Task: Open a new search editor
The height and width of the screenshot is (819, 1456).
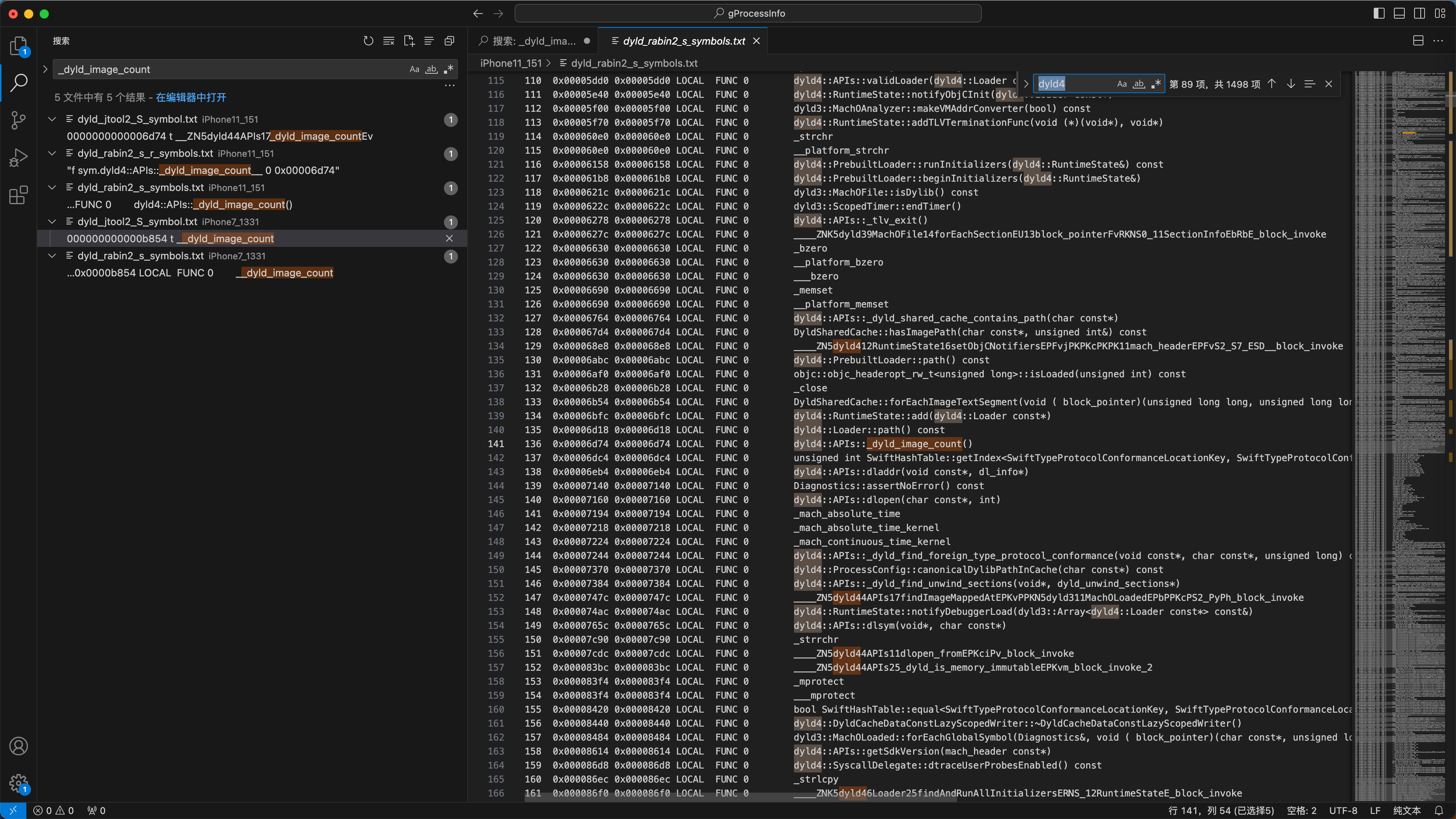Action: [409, 41]
